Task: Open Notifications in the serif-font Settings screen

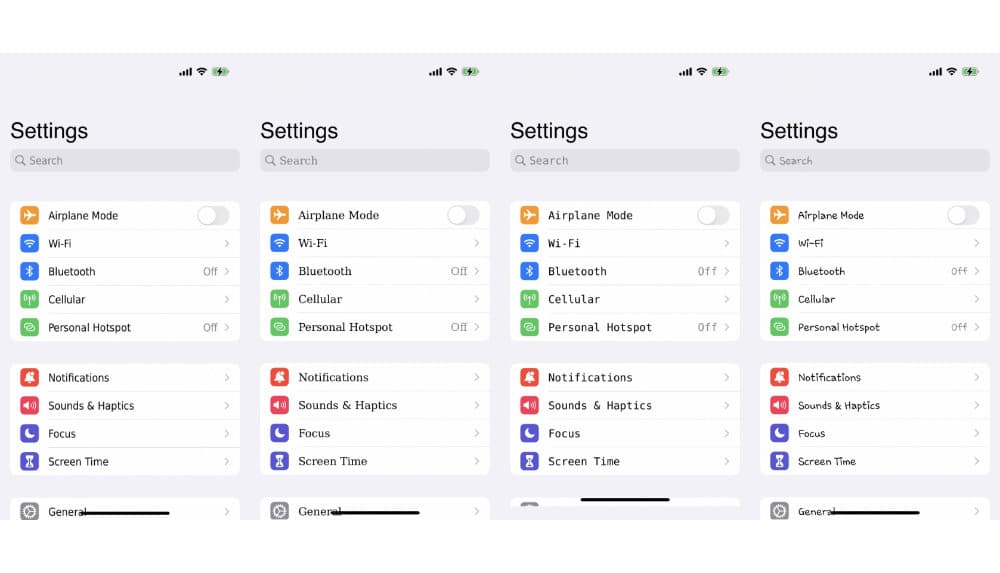Action: pos(375,377)
